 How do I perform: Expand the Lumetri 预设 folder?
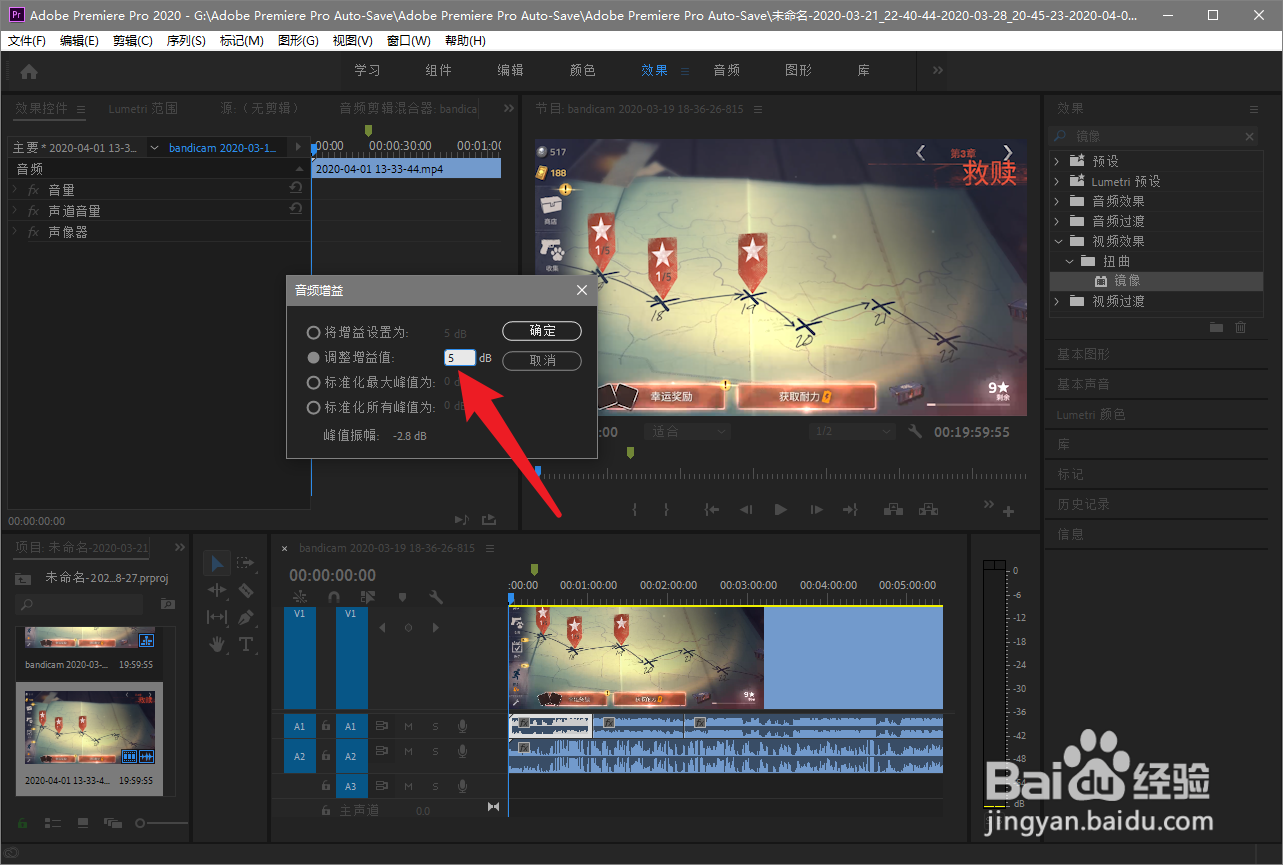coord(1058,181)
